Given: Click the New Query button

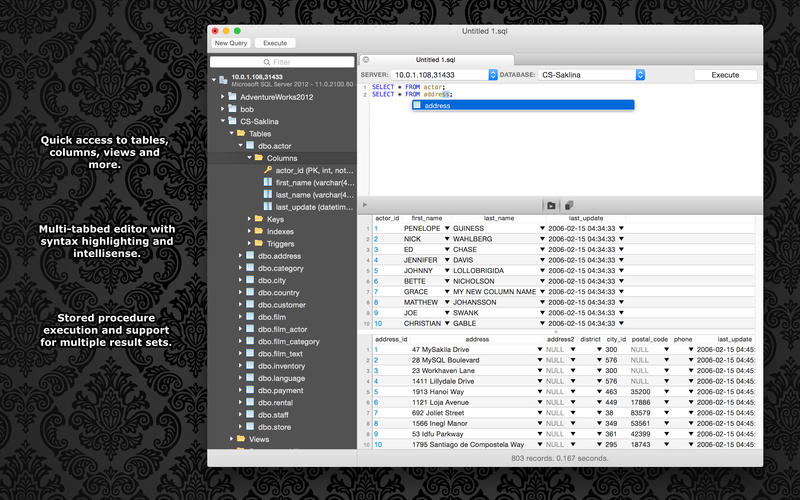Looking at the screenshot, I should 230,43.
